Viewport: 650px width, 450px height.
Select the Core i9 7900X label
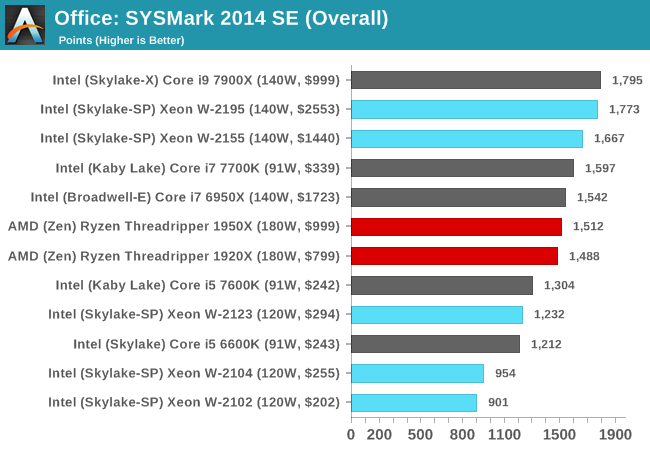pyautogui.click(x=196, y=80)
